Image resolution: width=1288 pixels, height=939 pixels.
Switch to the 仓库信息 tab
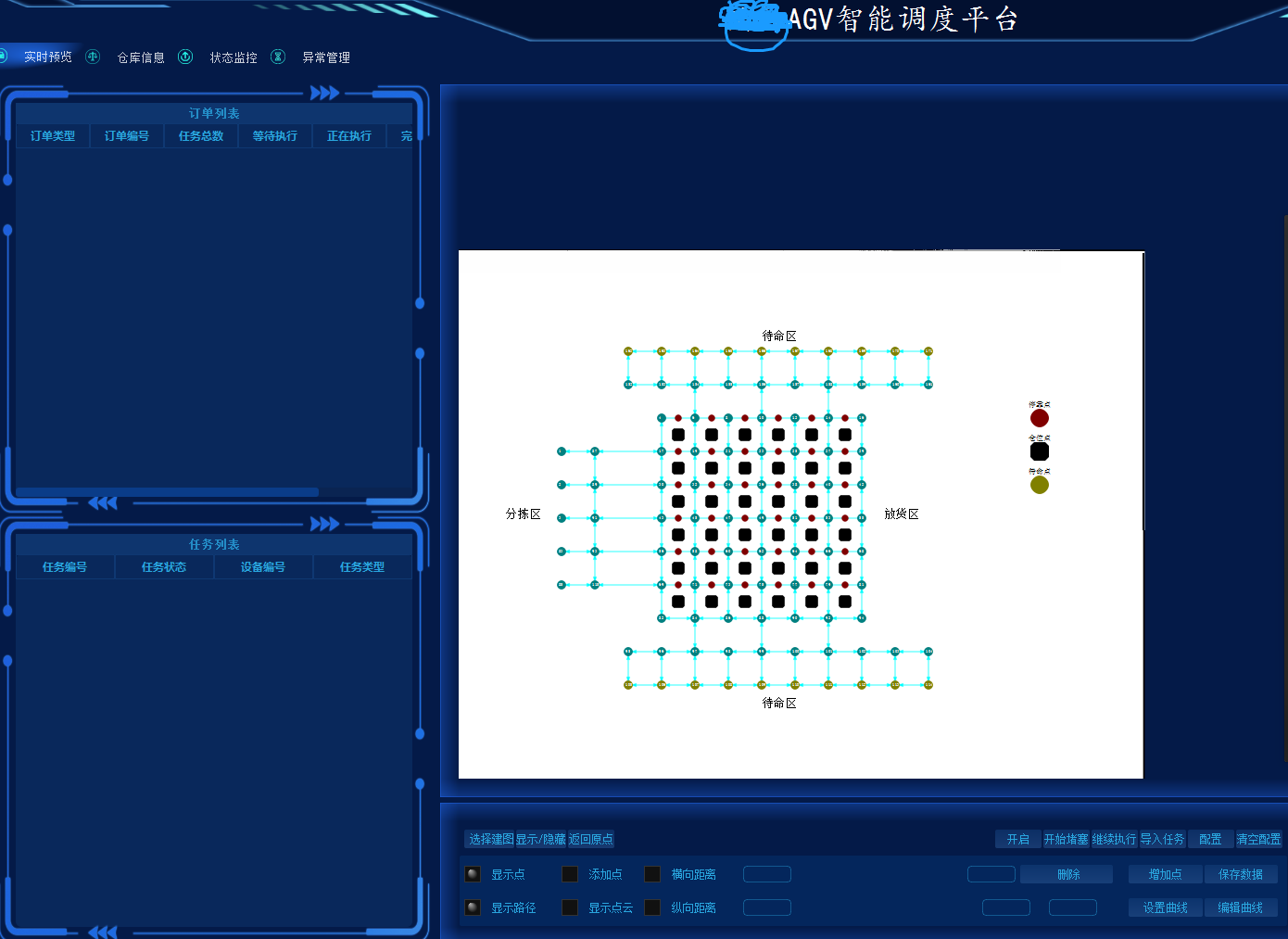(x=141, y=57)
